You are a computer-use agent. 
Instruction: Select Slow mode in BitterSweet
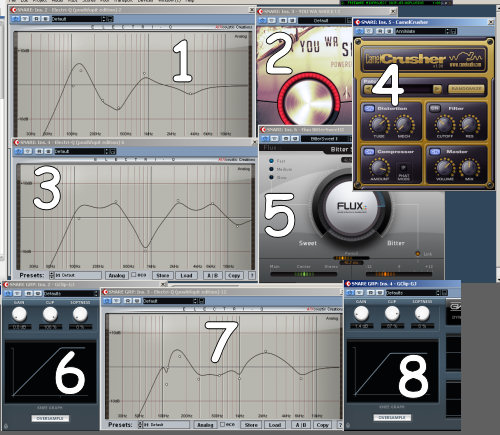click(271, 177)
